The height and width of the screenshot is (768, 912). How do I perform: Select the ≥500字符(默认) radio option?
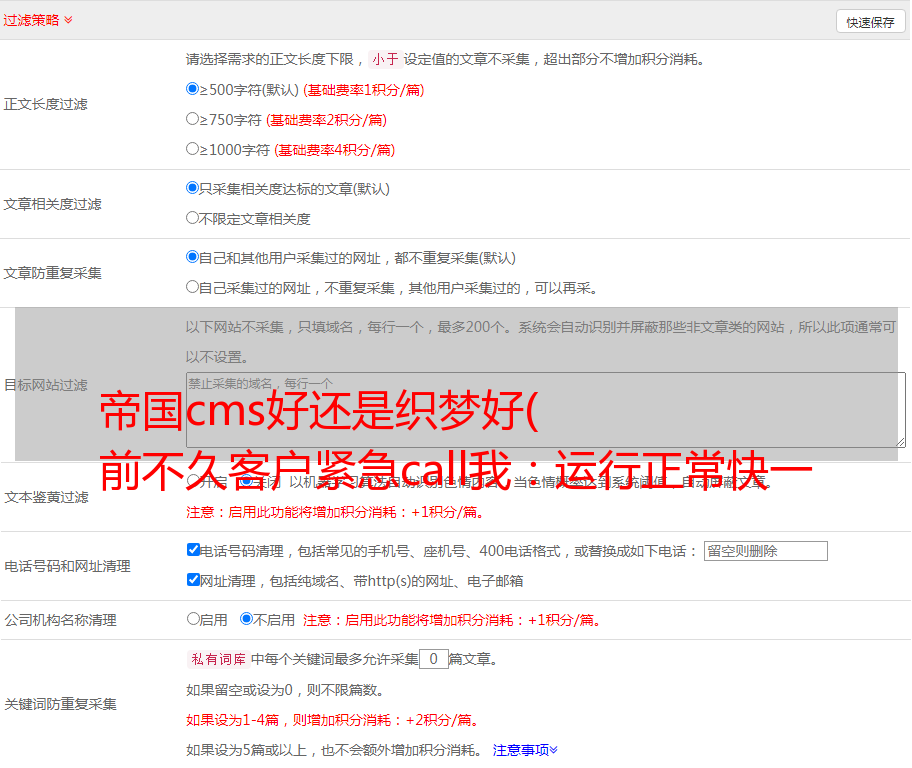coord(192,88)
